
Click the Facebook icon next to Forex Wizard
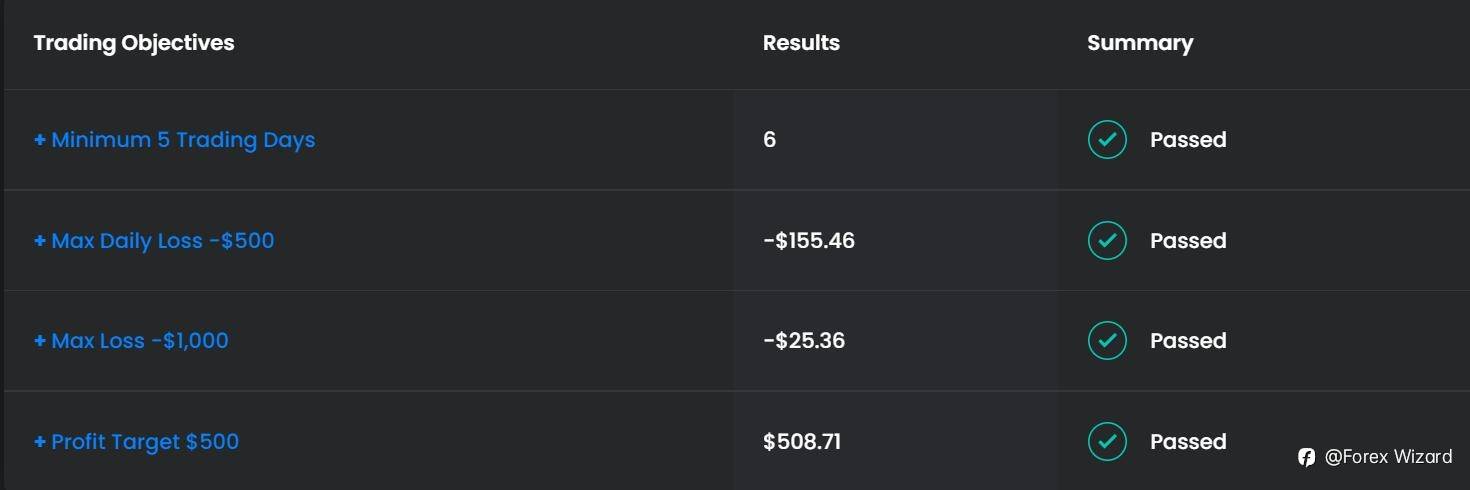(x=1306, y=457)
